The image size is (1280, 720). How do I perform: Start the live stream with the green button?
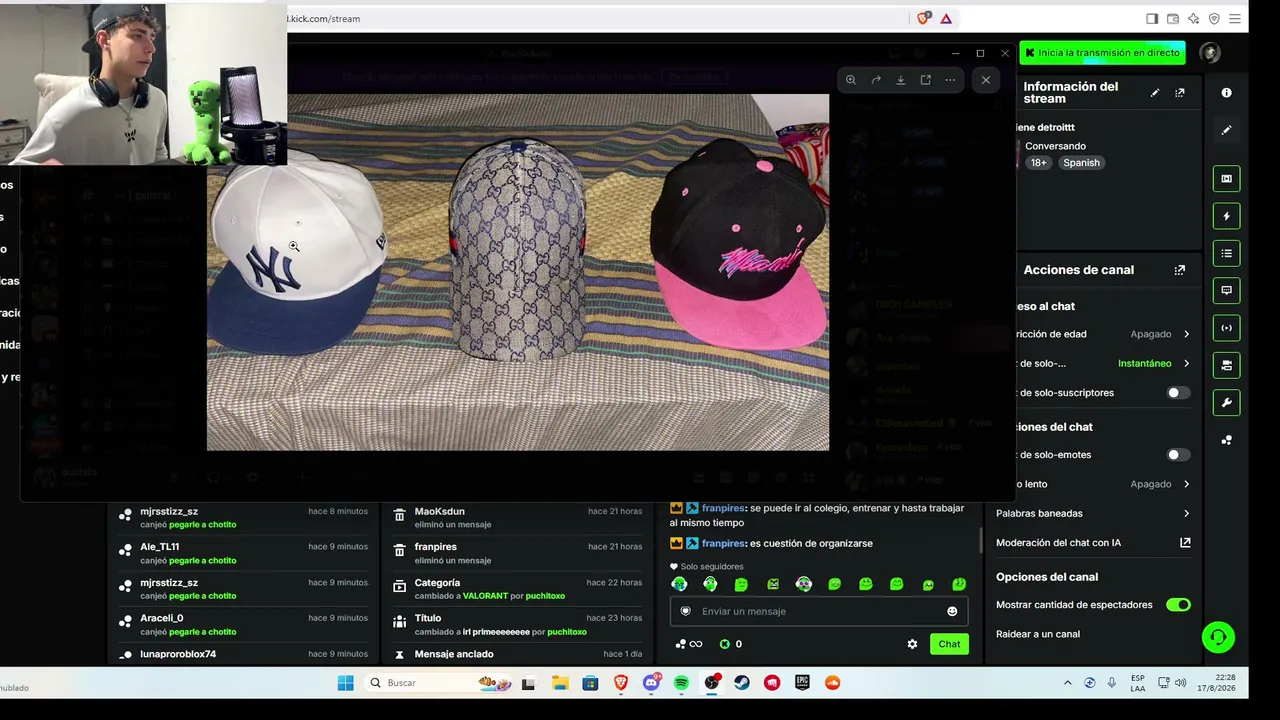pos(1102,53)
